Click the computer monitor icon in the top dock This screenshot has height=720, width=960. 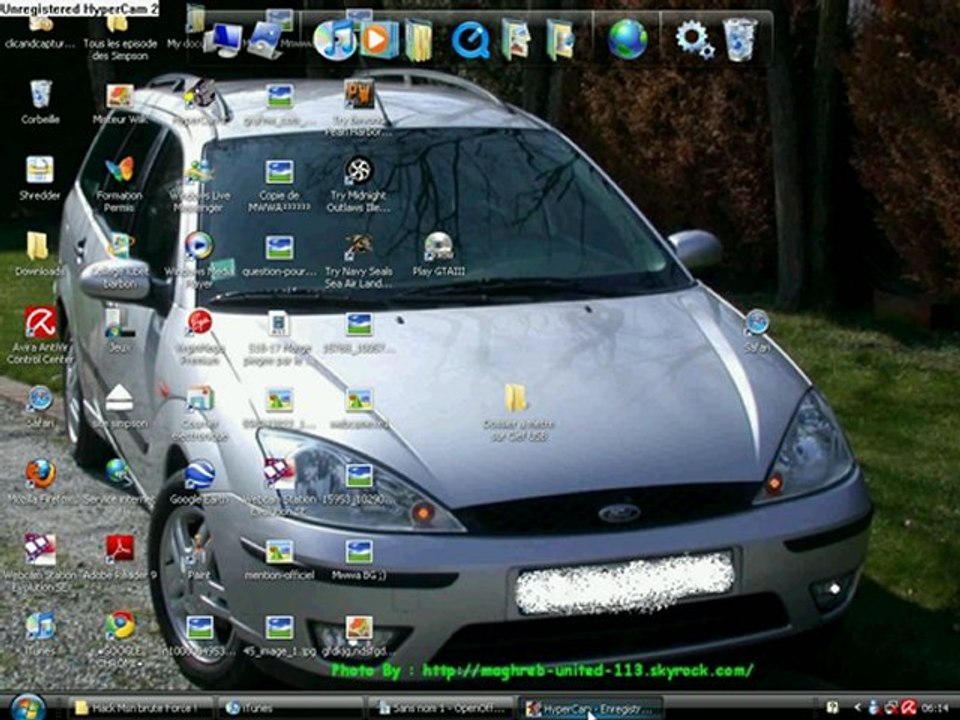[x=224, y=40]
